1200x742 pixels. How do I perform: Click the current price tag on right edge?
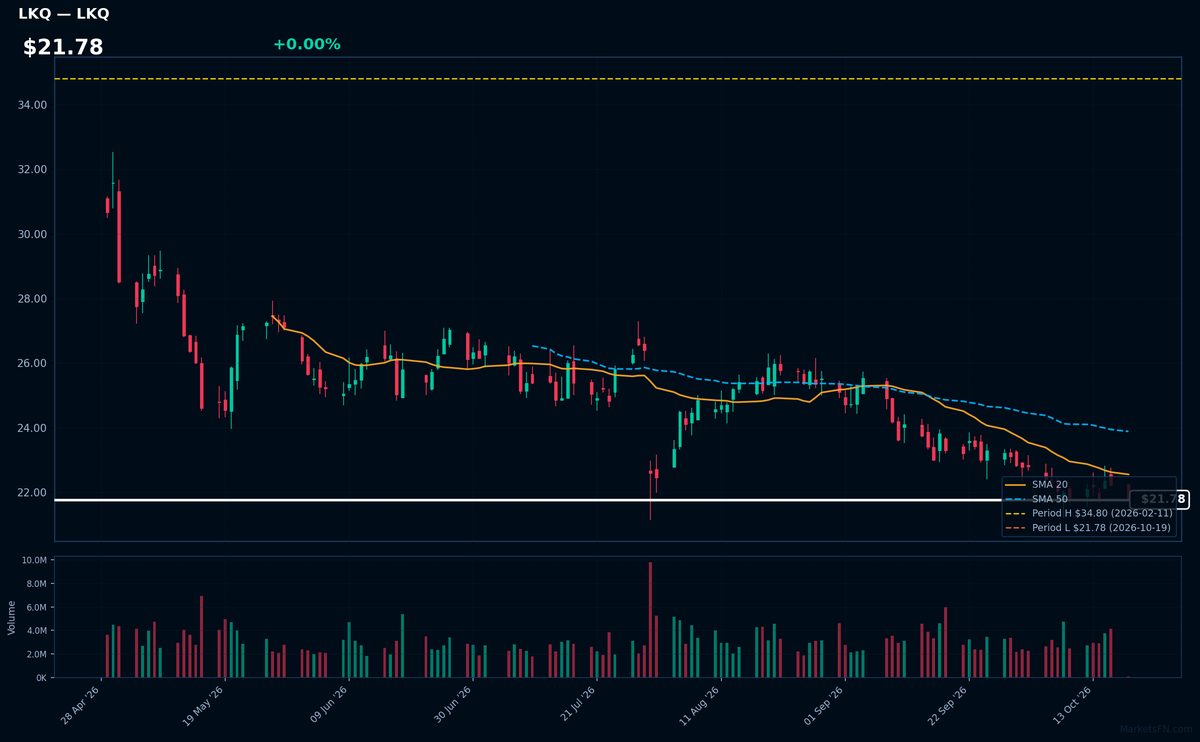(x=1159, y=499)
